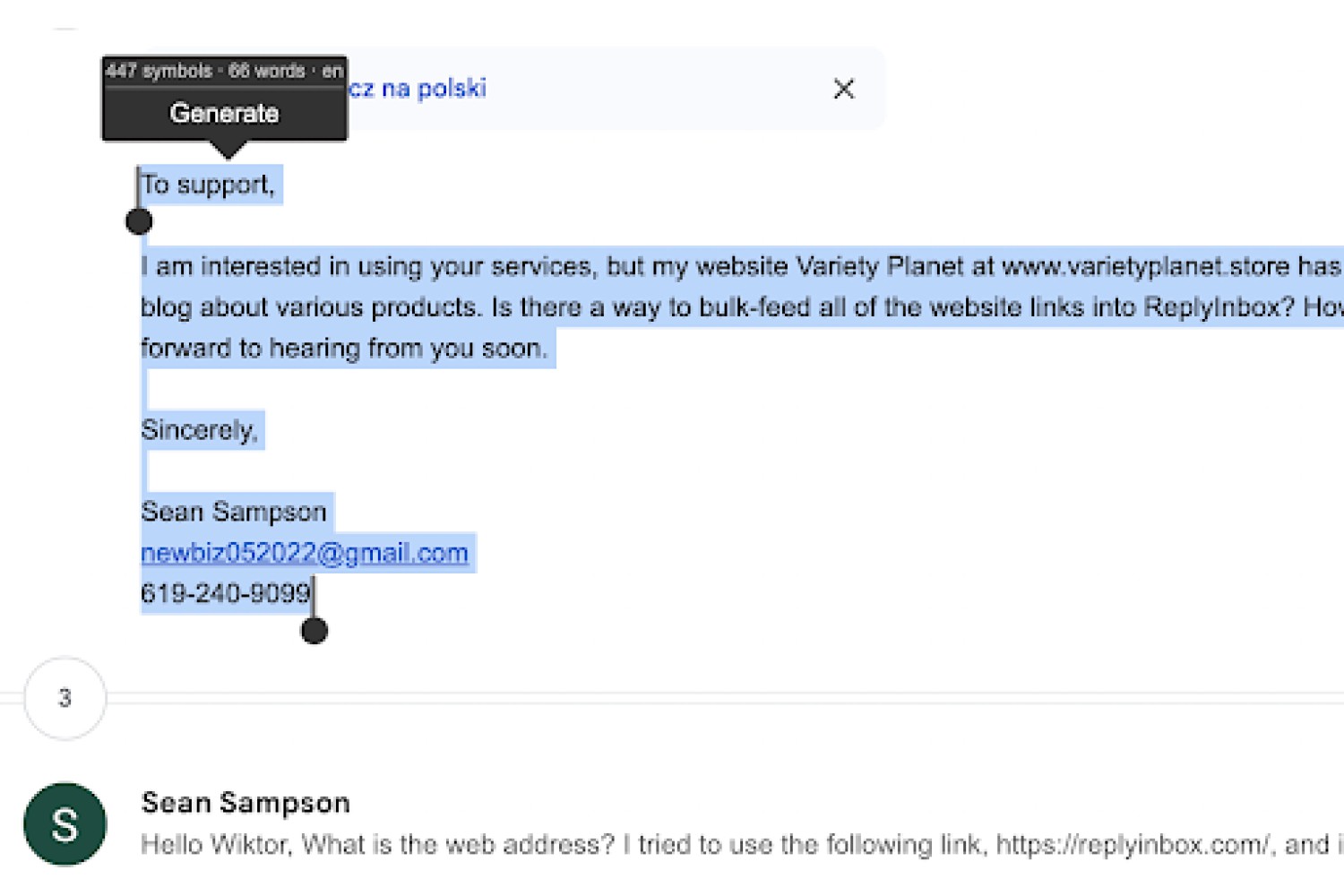
Task: Click the 'blog about various products' line
Action: pos(742,307)
